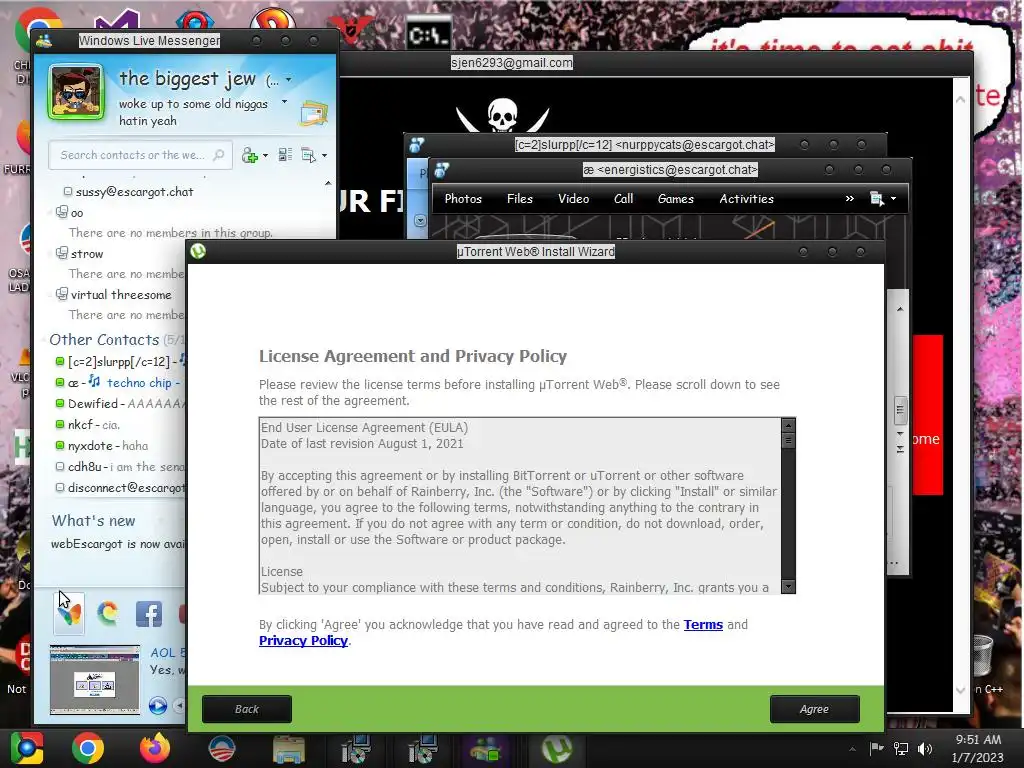Viewport: 1024px width, 768px height.
Task: Click the Agree button in µTorrent wizard
Action: tap(814, 709)
